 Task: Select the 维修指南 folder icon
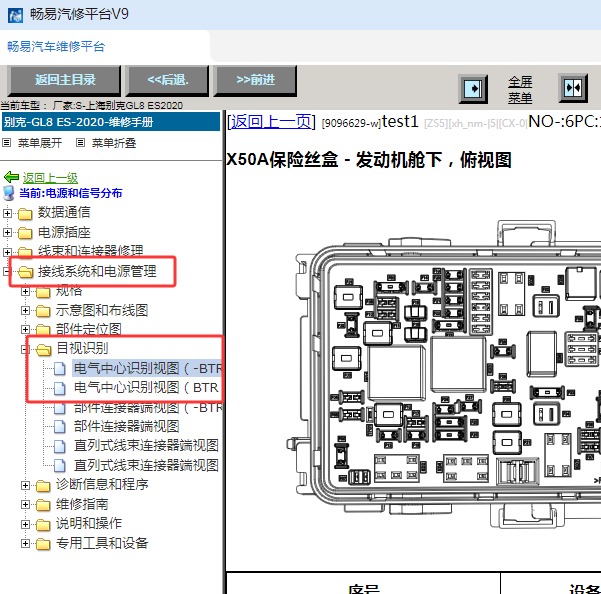(x=43, y=505)
